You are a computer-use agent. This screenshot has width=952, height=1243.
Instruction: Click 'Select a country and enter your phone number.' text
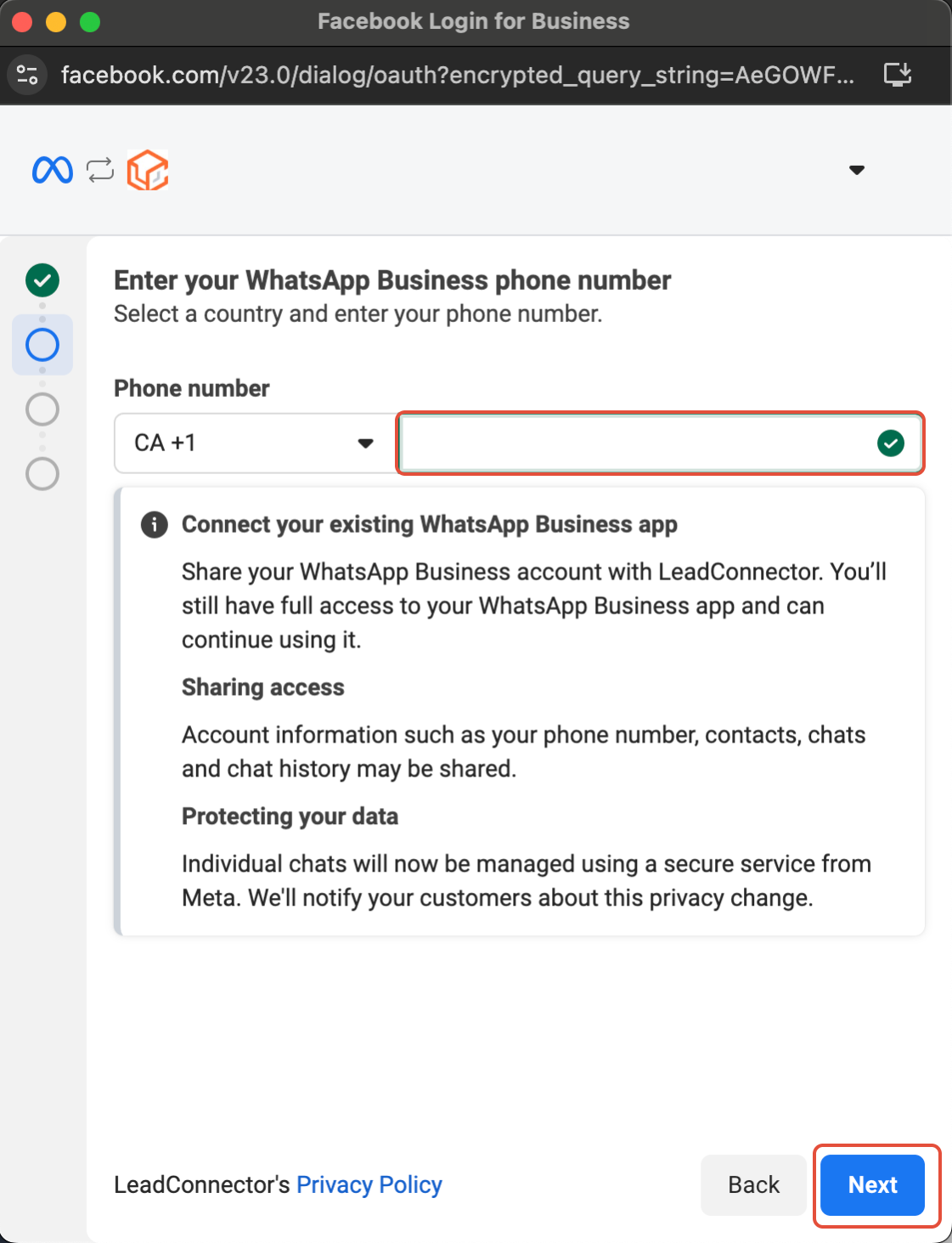click(x=358, y=314)
